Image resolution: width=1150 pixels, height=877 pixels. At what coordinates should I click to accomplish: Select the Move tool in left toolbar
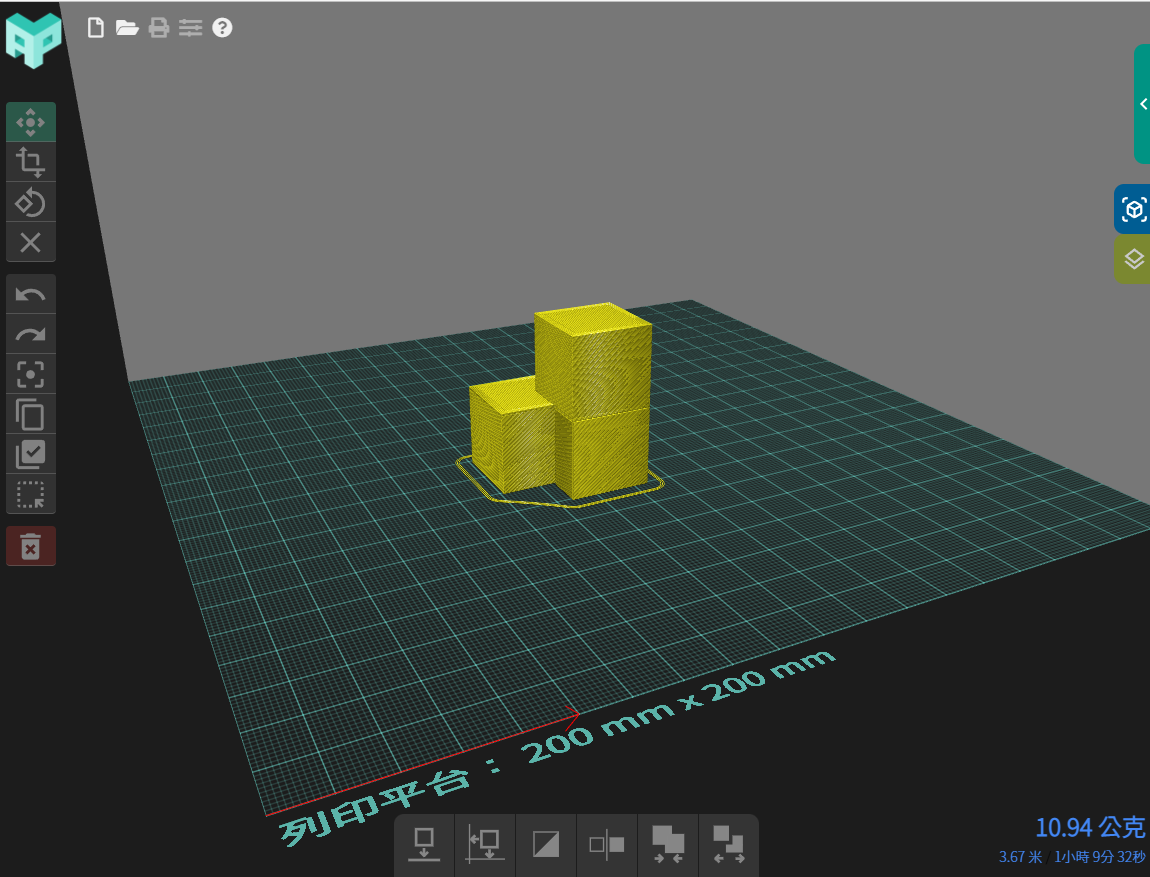[31, 122]
